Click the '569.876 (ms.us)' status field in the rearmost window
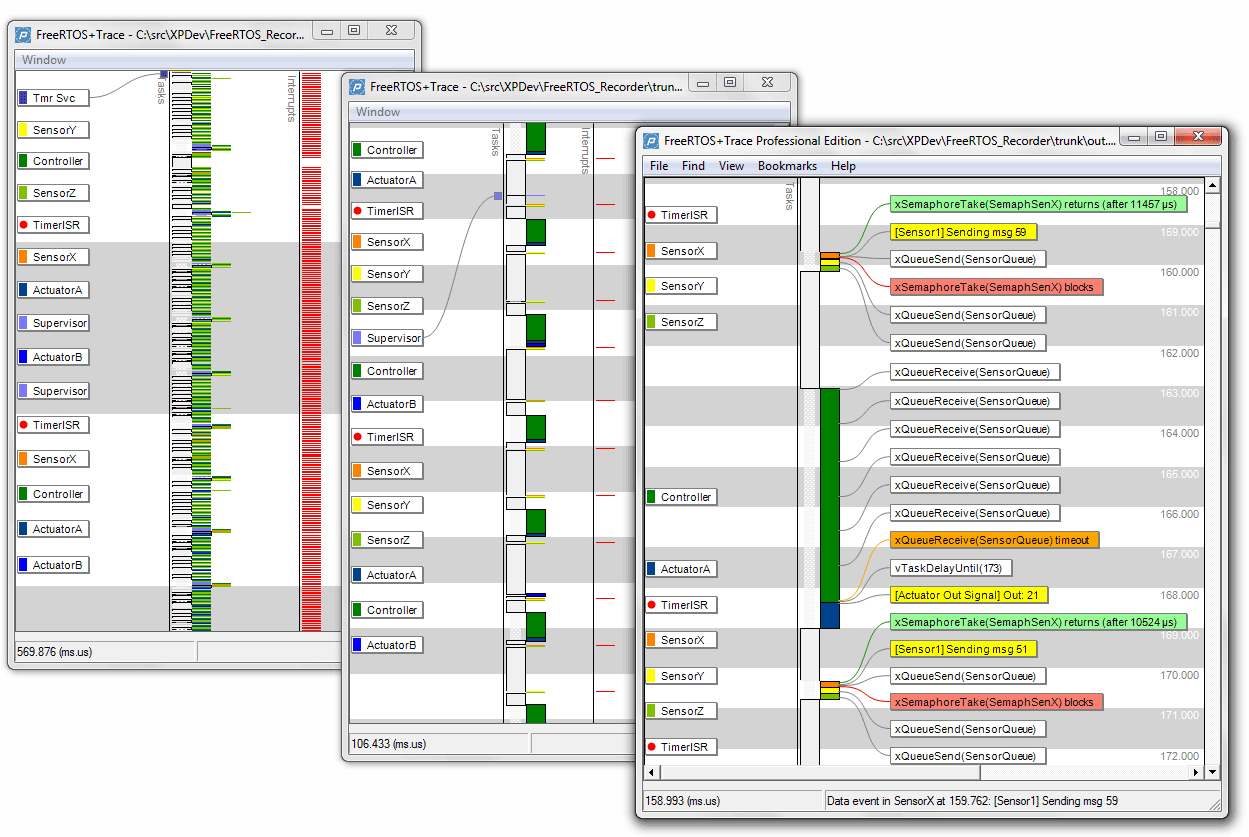The image size is (1249, 837). point(104,652)
